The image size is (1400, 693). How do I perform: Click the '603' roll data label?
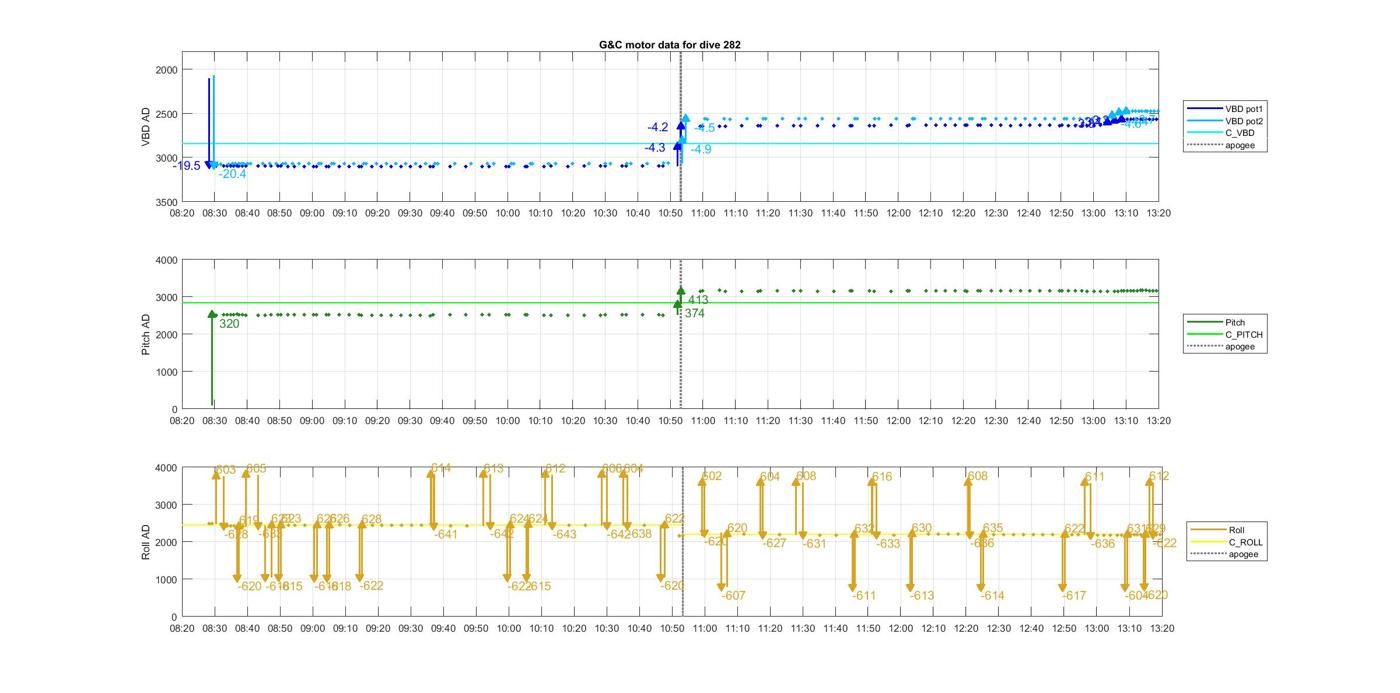click(x=226, y=470)
